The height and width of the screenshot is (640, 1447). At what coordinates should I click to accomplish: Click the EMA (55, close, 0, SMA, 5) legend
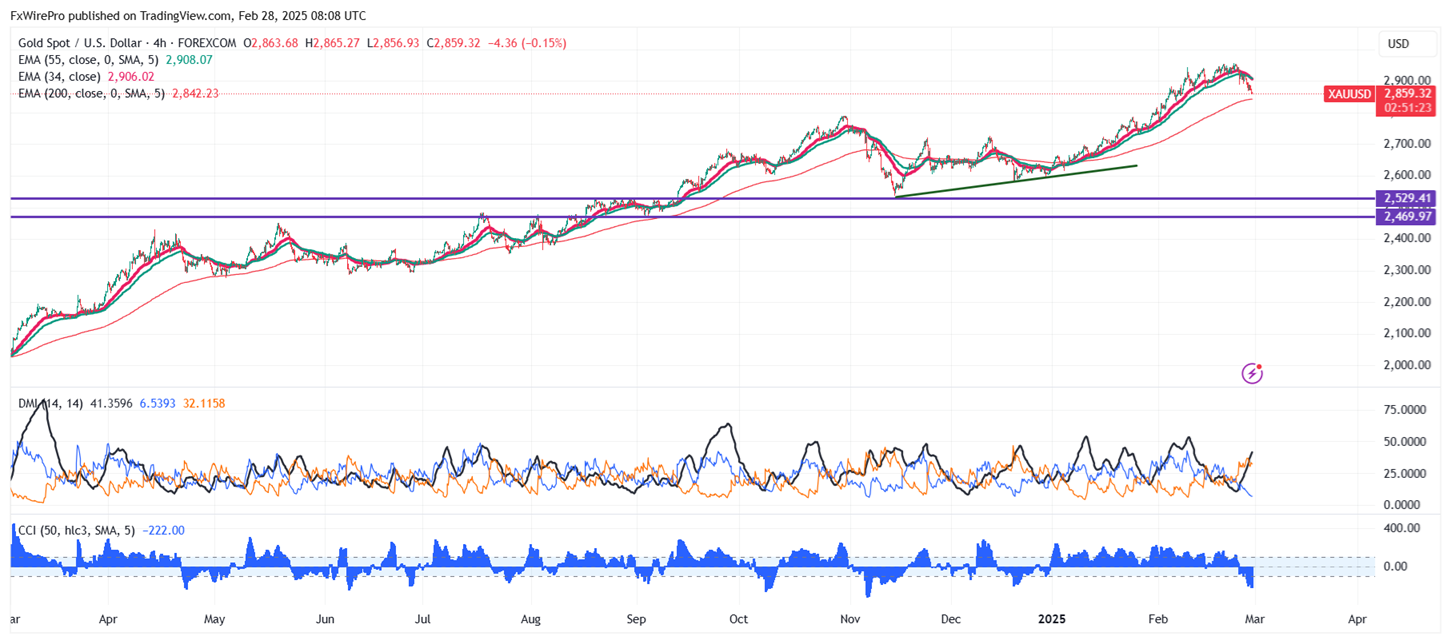click(86, 60)
